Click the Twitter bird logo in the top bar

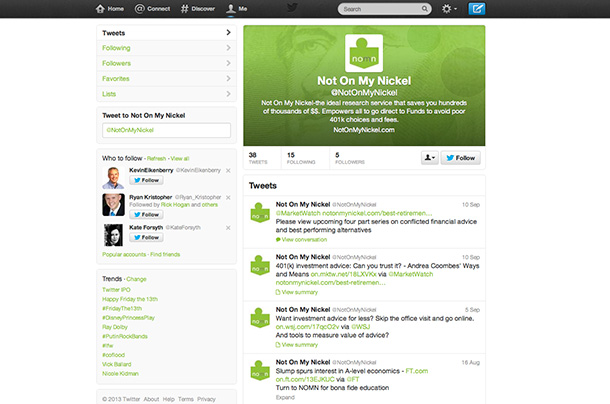tap(292, 9)
